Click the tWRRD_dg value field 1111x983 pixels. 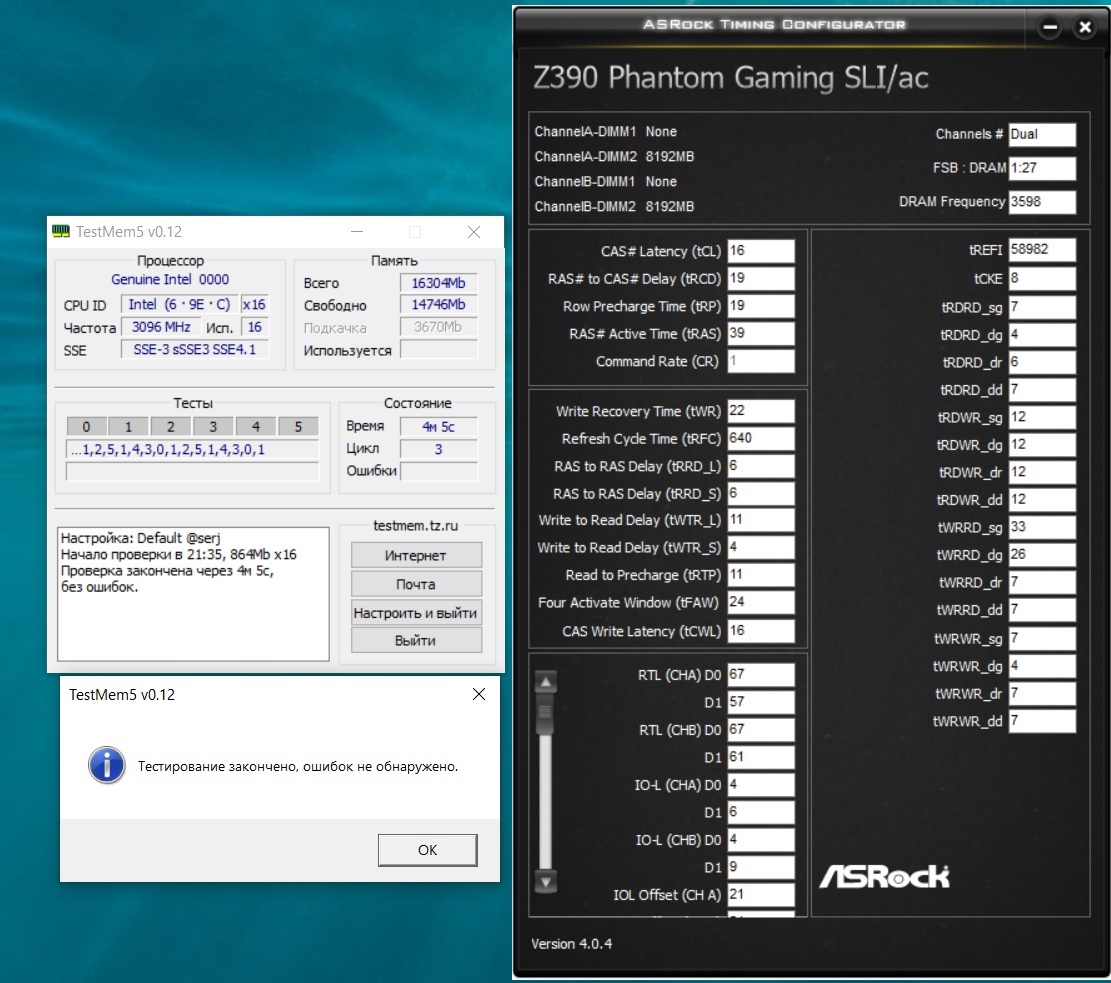pos(1042,555)
